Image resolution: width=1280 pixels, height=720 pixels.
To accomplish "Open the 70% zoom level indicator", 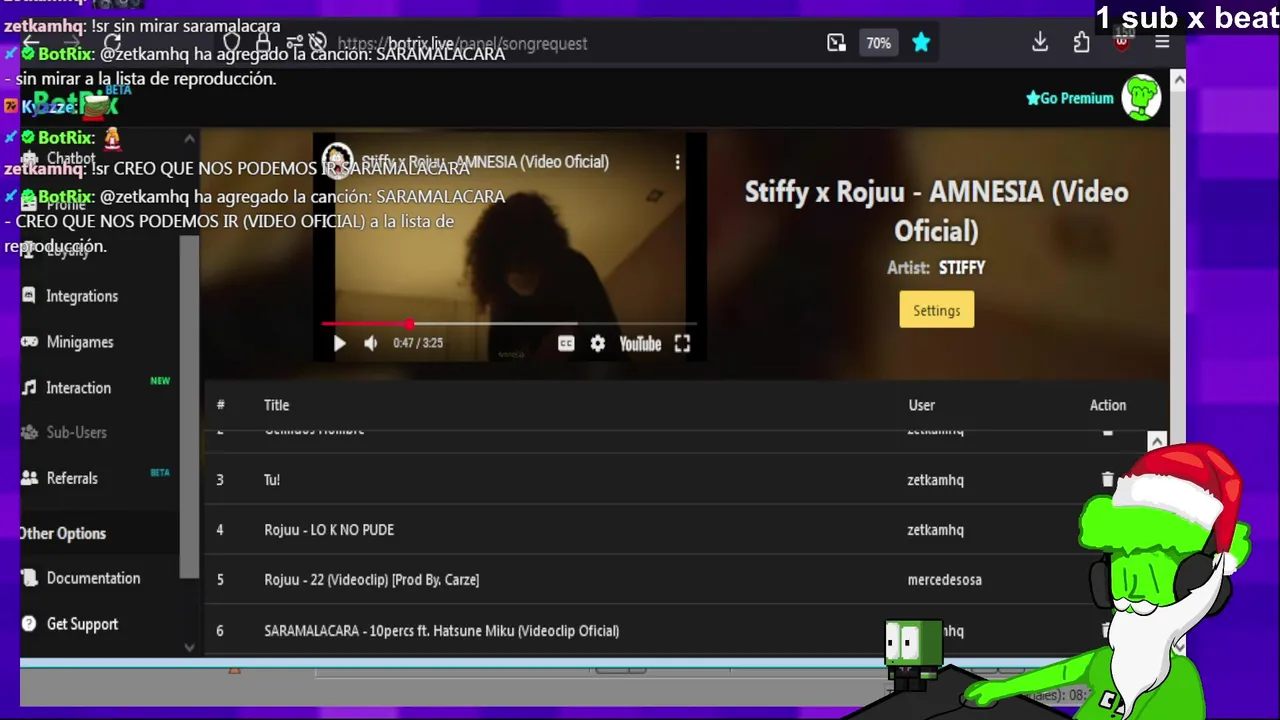I will [x=878, y=43].
